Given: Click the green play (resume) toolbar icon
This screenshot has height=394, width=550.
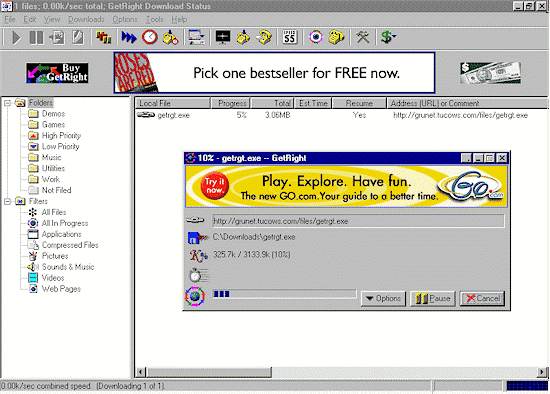Looking at the screenshot, I should [x=16, y=37].
